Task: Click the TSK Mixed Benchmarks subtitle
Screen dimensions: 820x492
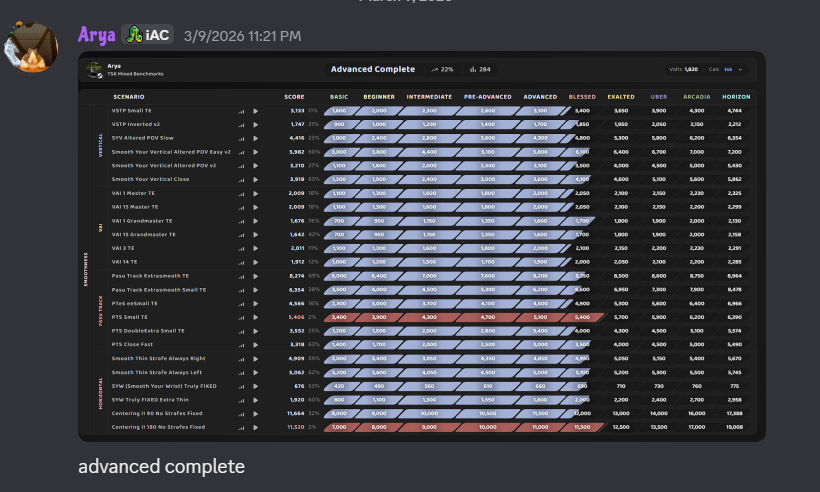Action: coord(135,74)
